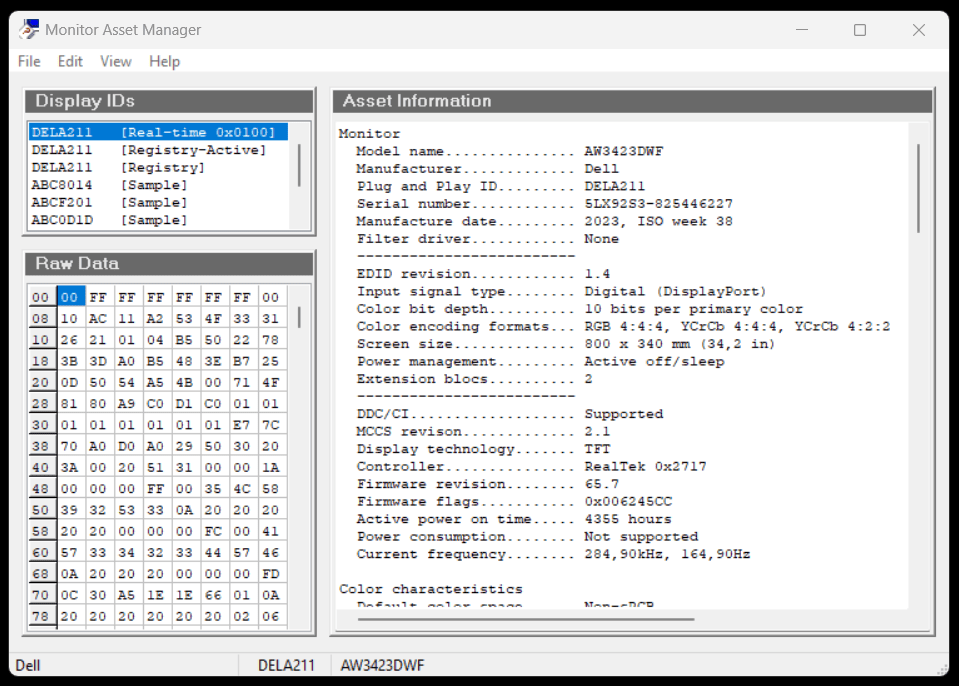
Task: Select byte FD in row 68
Action: (x=271, y=574)
